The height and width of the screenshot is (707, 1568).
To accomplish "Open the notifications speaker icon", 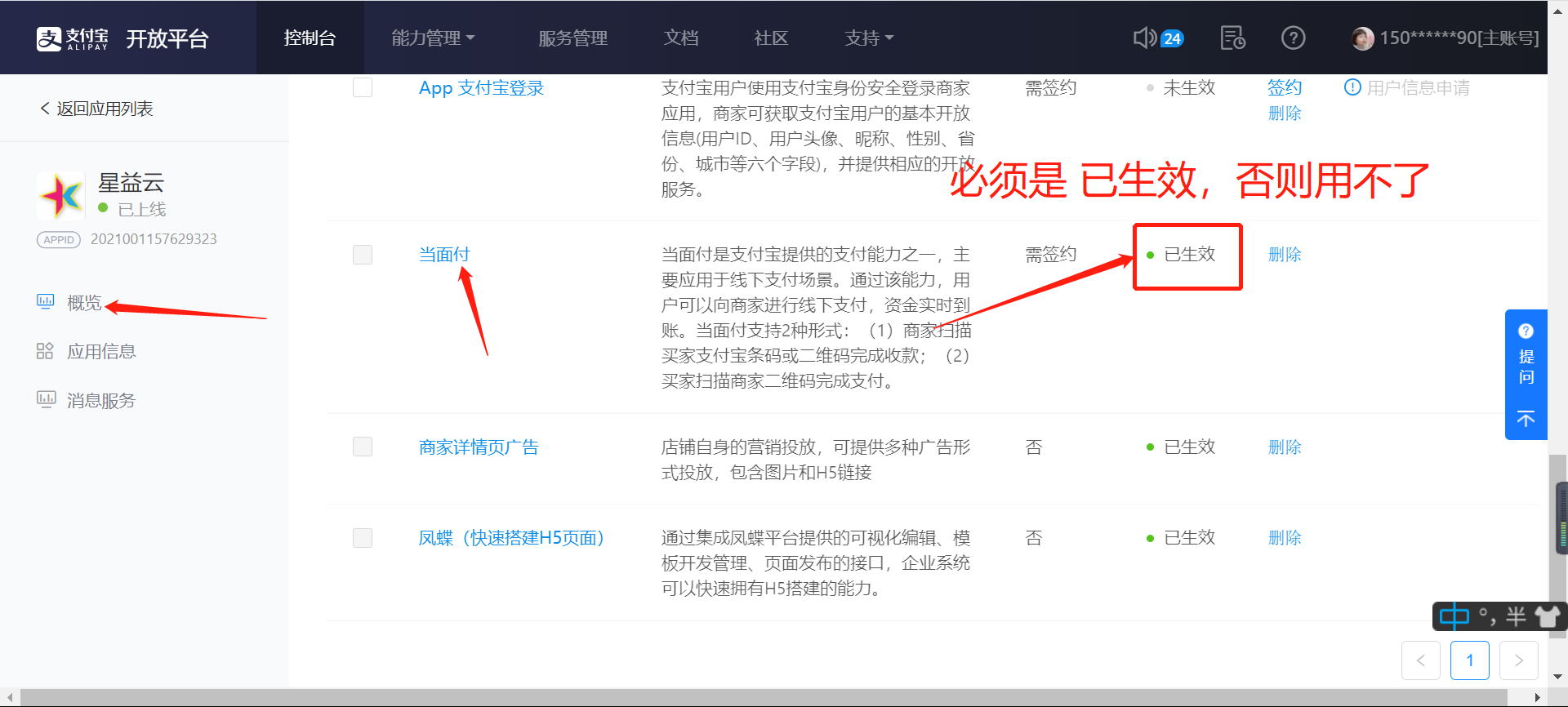I will [1145, 38].
